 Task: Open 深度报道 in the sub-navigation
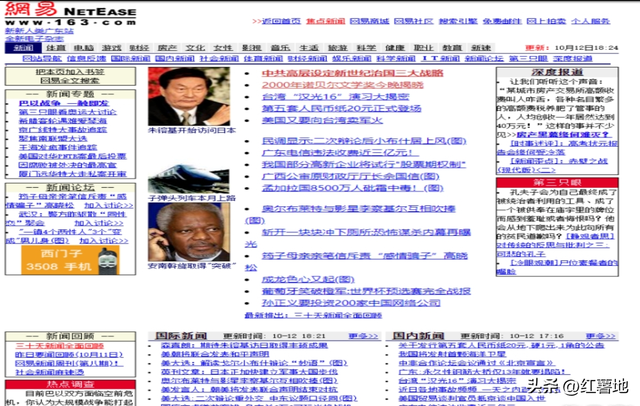(x=573, y=59)
